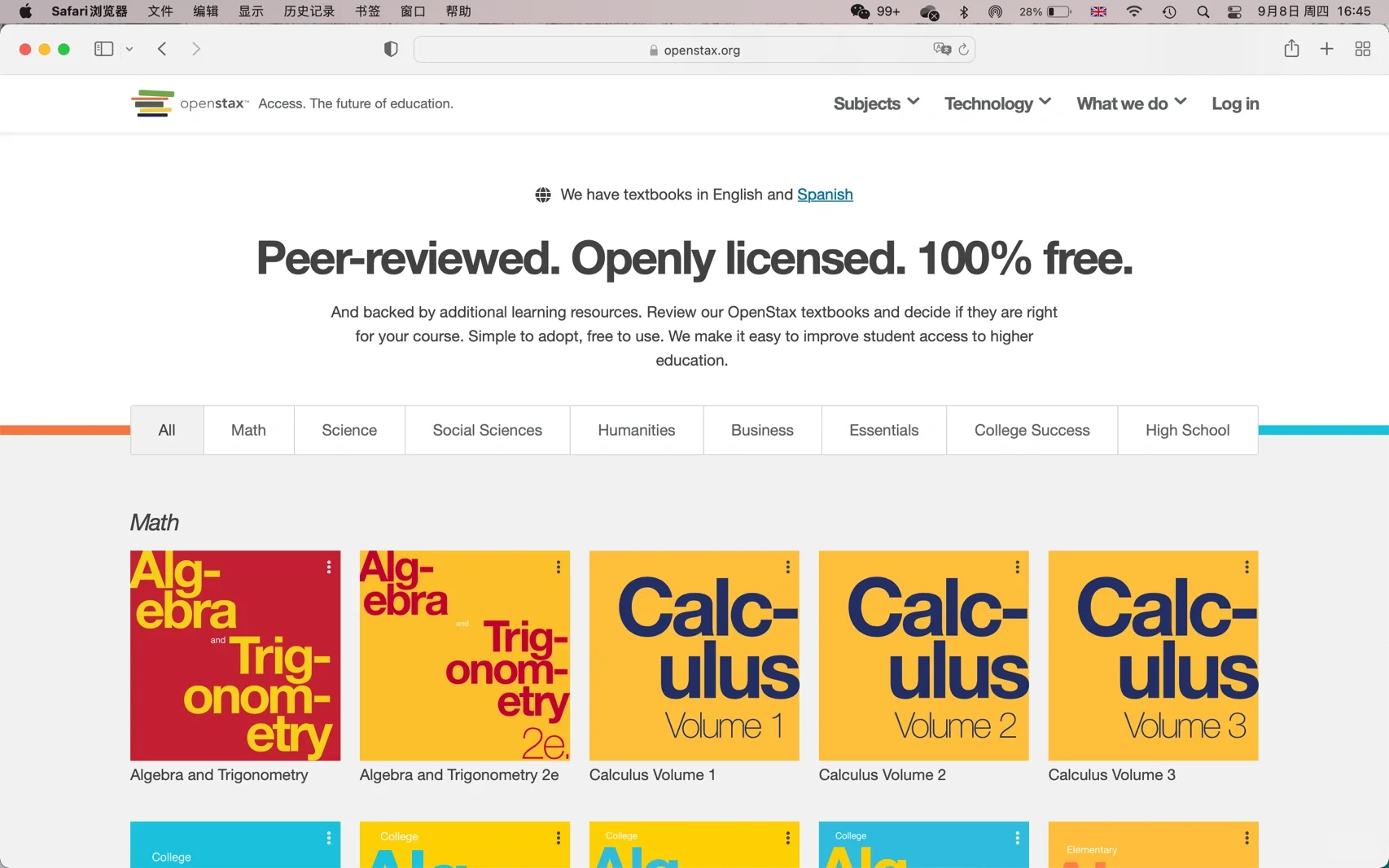Click the AirDrop/hotspot icon in menu bar

[x=995, y=11]
